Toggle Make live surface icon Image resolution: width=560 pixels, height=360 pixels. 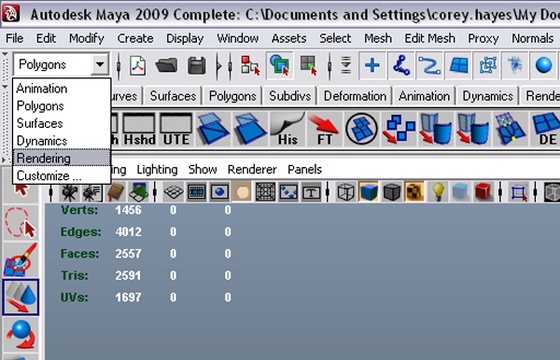488,65
